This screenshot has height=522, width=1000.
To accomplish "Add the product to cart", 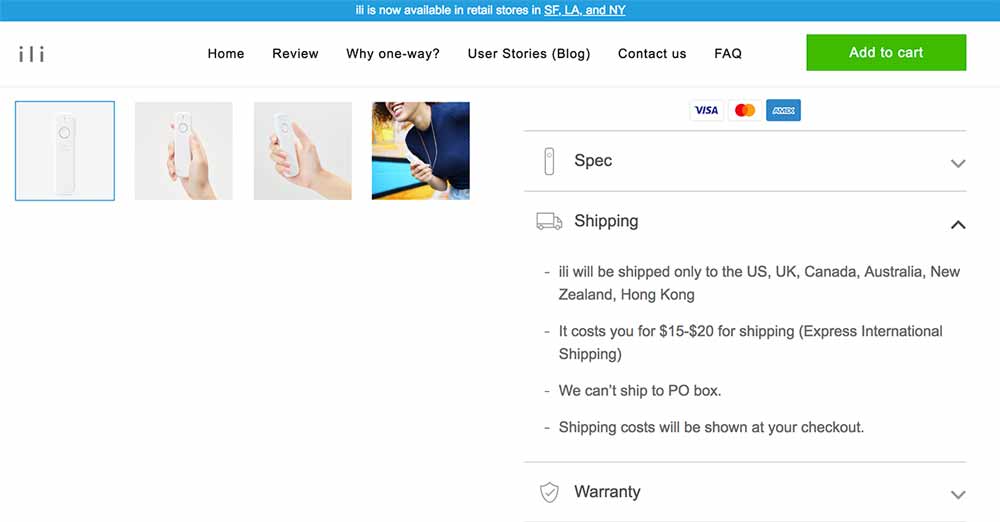I will [886, 52].
